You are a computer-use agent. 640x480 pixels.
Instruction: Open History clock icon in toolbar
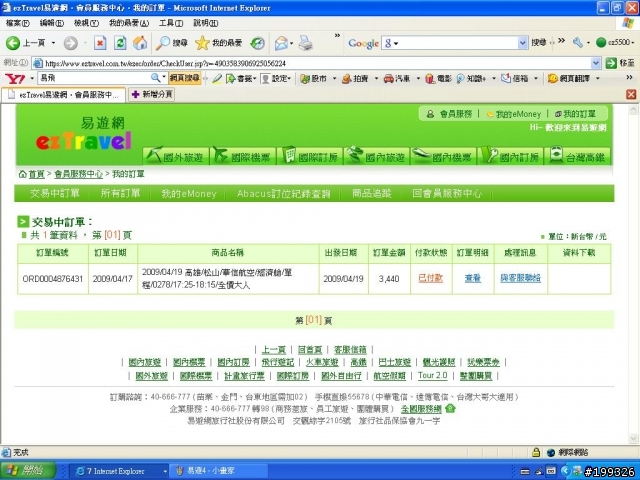pos(258,43)
